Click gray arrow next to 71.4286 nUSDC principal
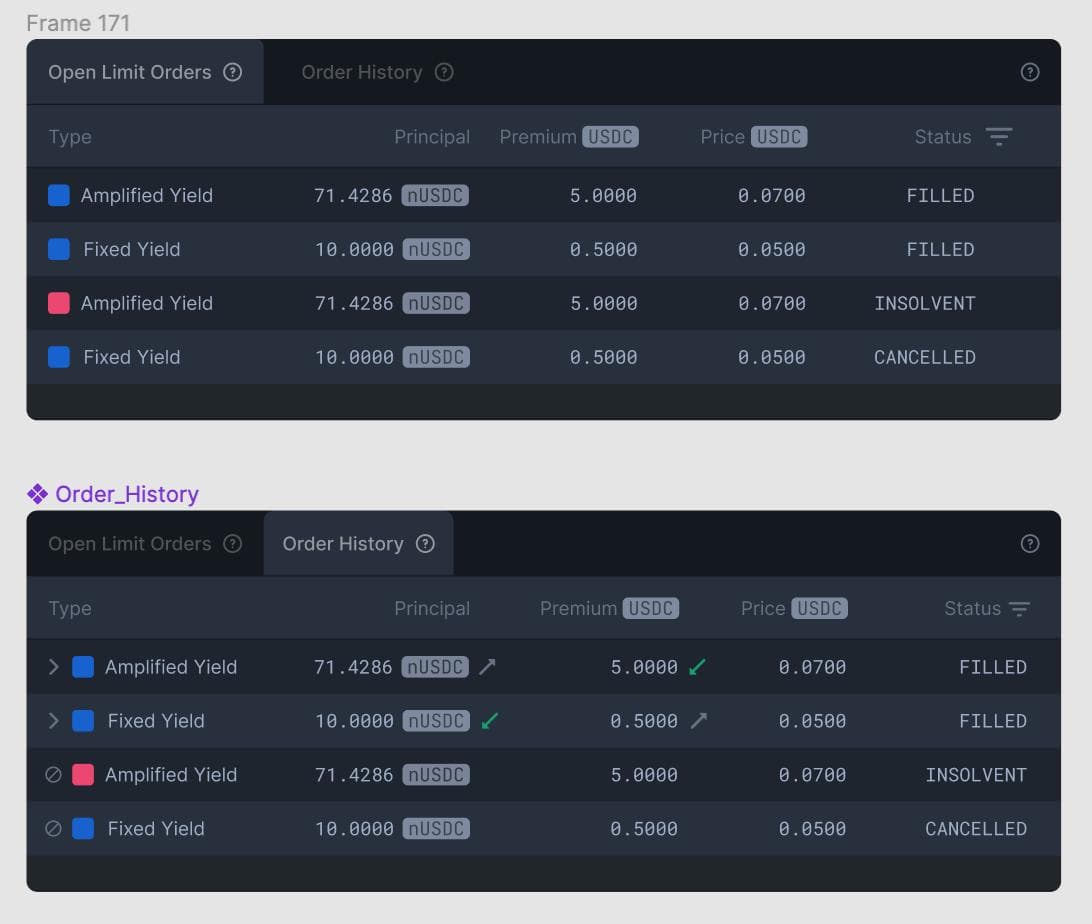 tap(487, 667)
